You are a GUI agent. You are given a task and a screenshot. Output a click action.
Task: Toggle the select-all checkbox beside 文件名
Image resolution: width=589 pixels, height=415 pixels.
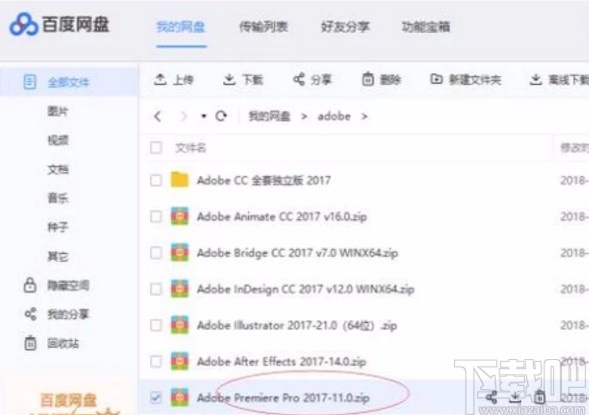pyautogui.click(x=156, y=148)
